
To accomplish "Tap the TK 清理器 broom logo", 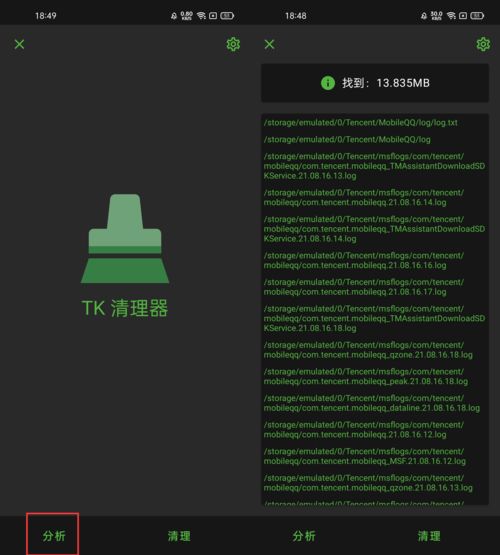I will coord(125,238).
